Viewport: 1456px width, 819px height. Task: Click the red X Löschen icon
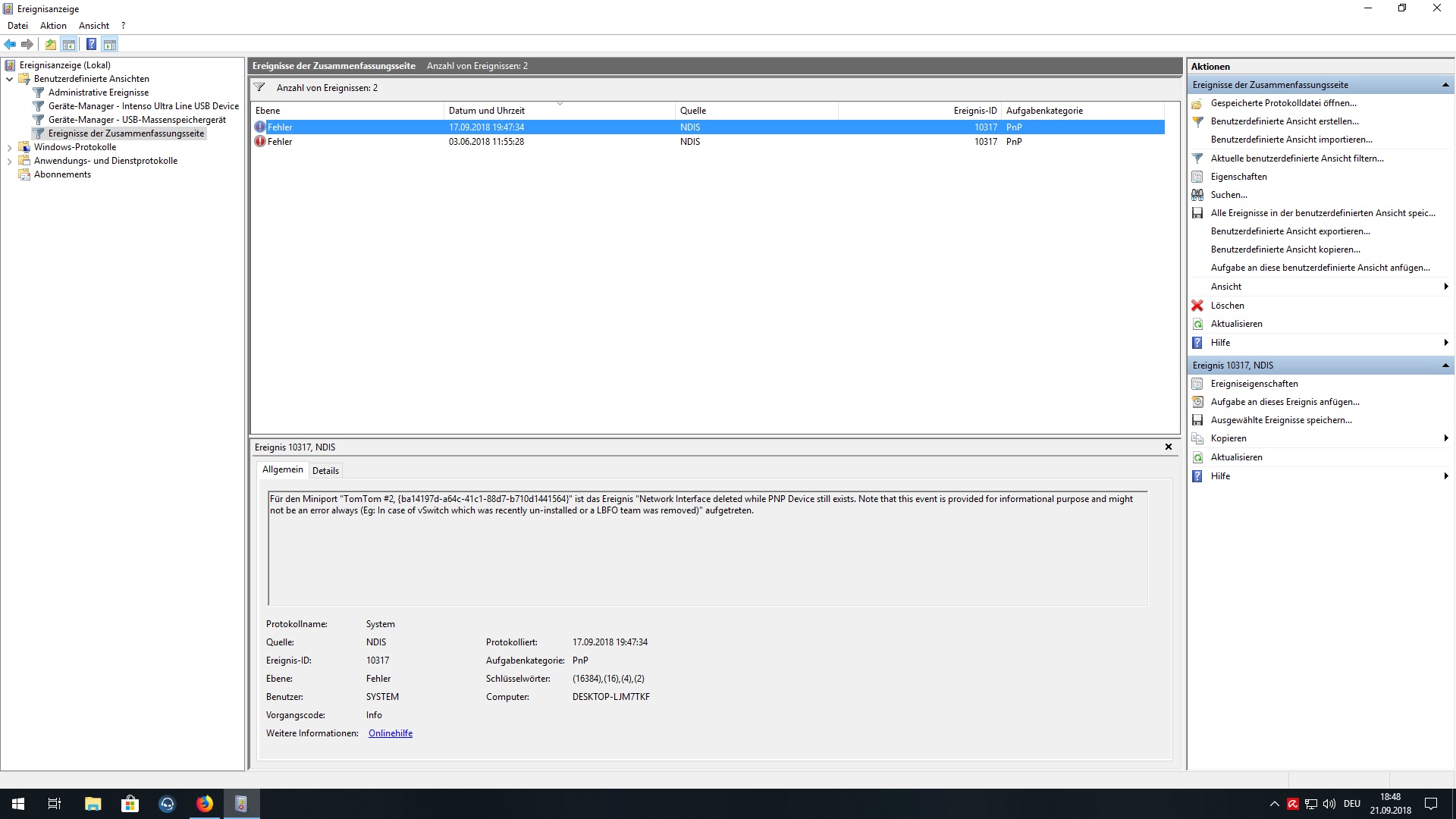[1197, 306]
